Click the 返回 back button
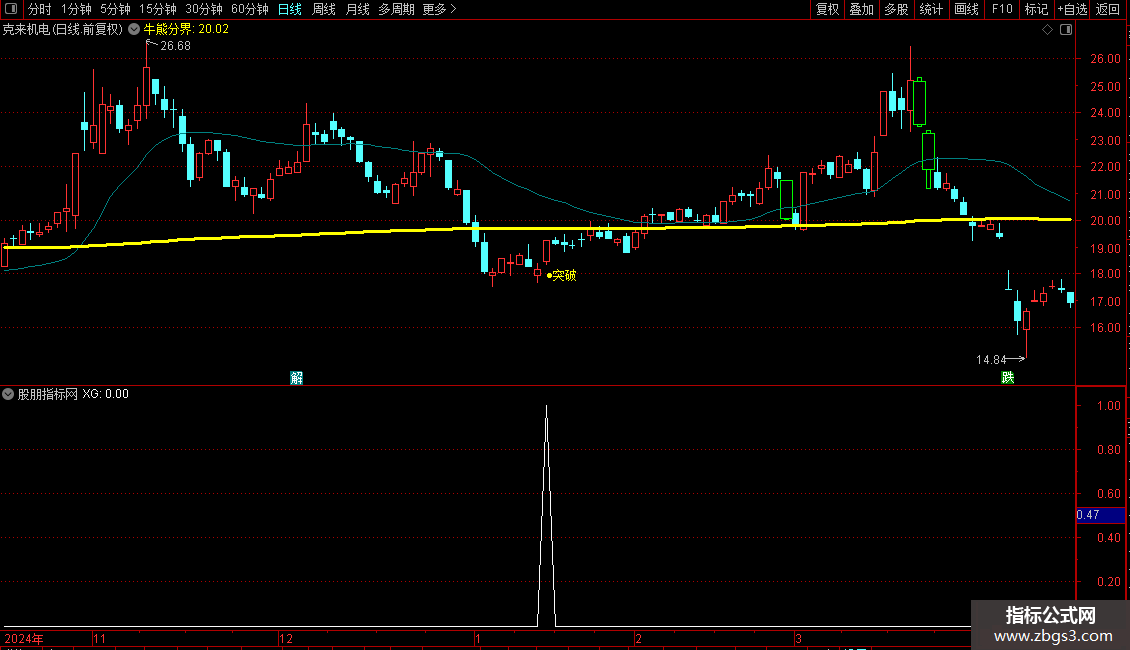This screenshot has width=1130, height=650. [x=1108, y=9]
